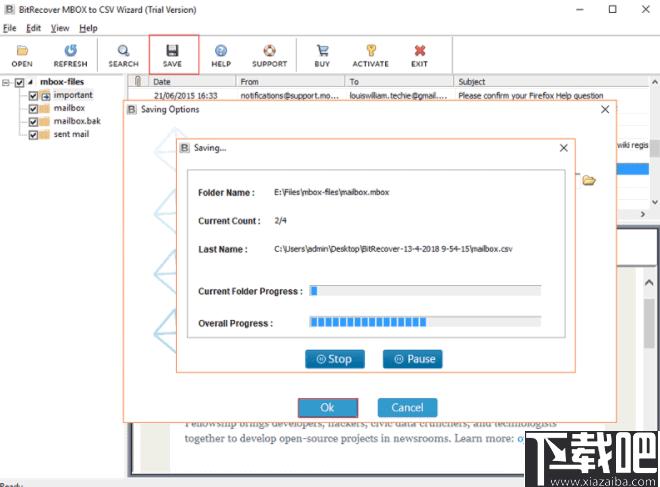Uncheck the mailbox folder checkbox
The height and width of the screenshot is (487, 660).
33,109
